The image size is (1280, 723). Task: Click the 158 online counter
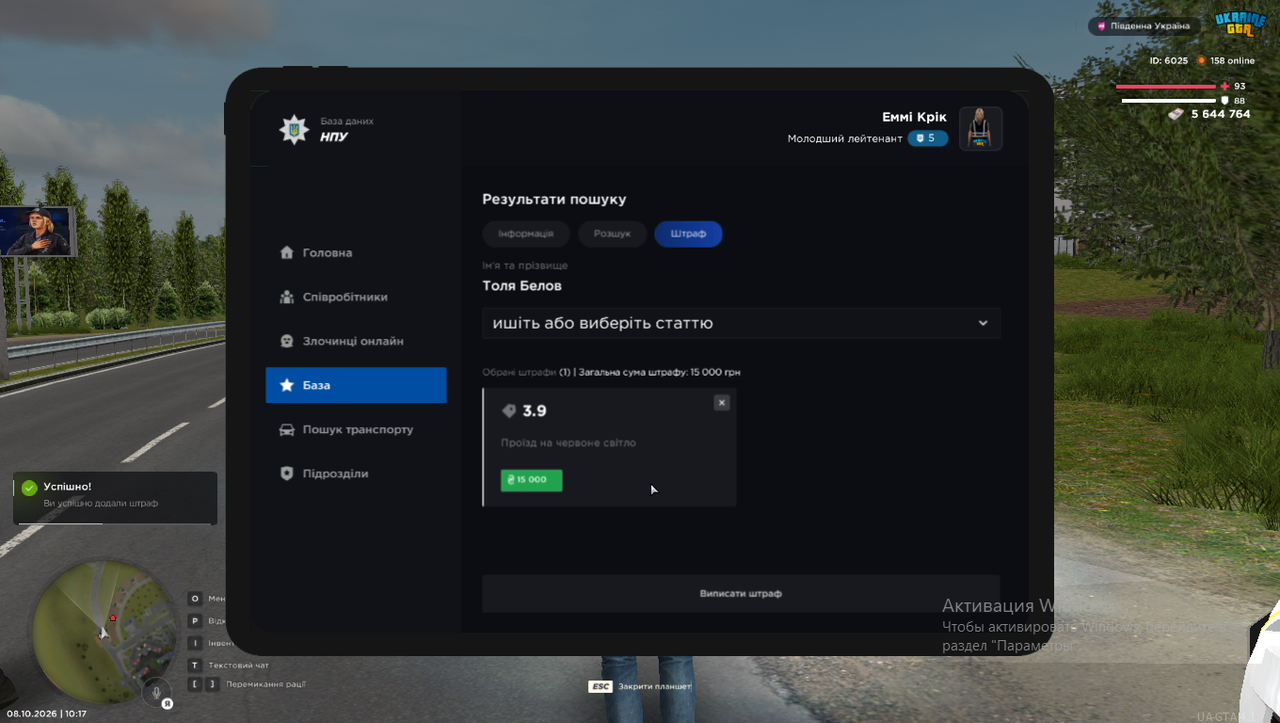[x=1225, y=61]
